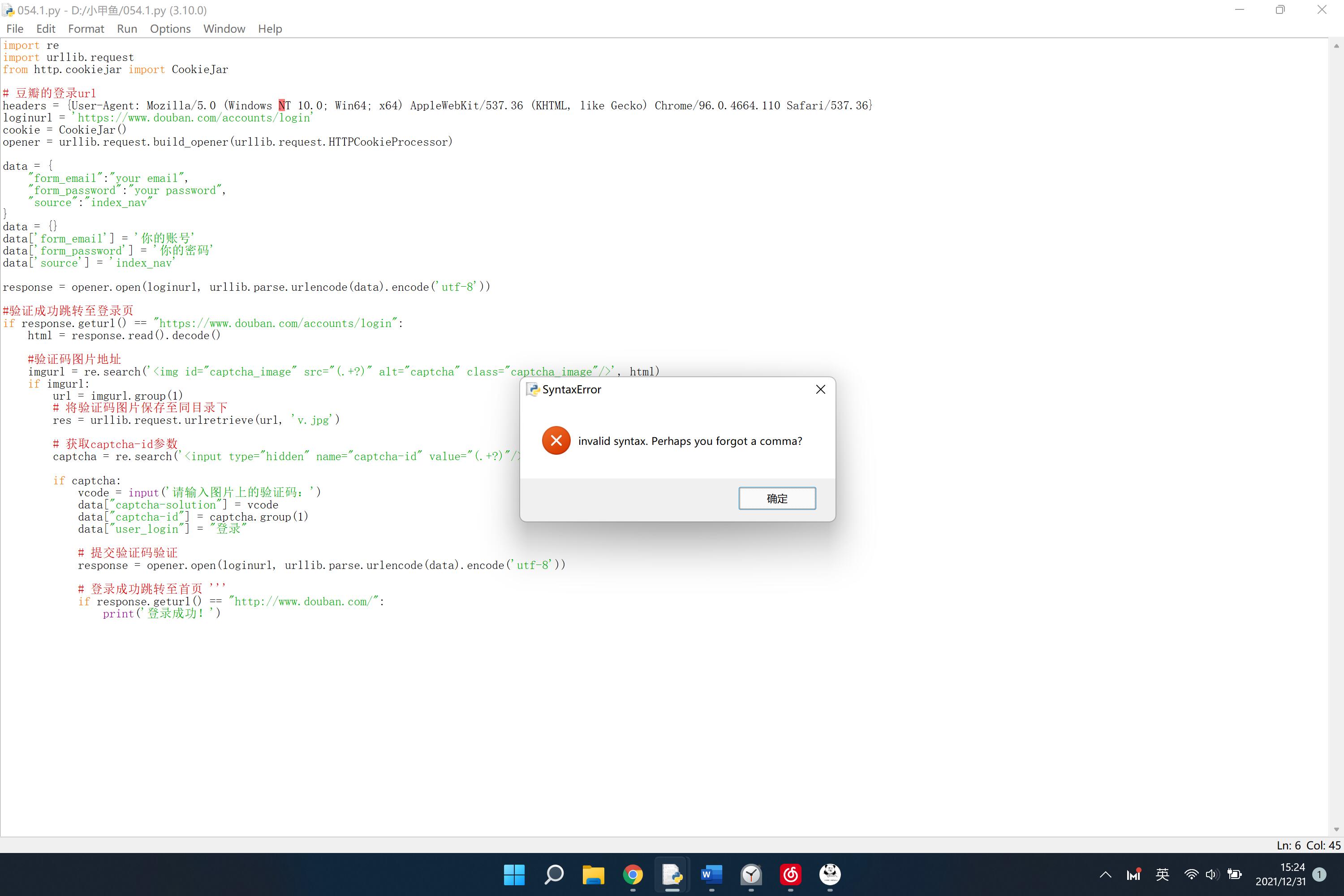Switch to Google Chrome on taskbar
Screen dimensions: 1344x896
coord(633,874)
